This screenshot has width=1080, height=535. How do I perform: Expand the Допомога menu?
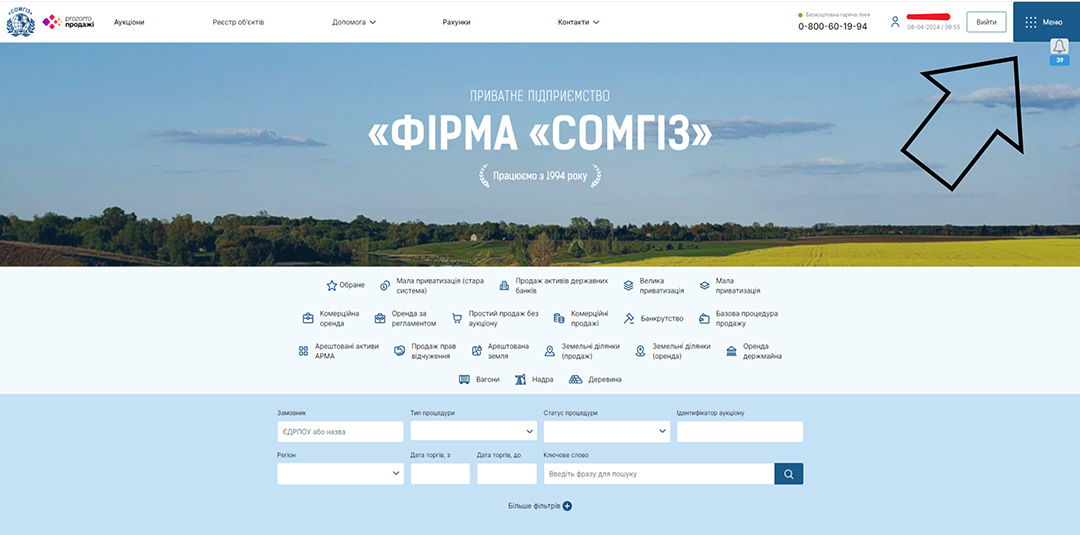click(354, 22)
